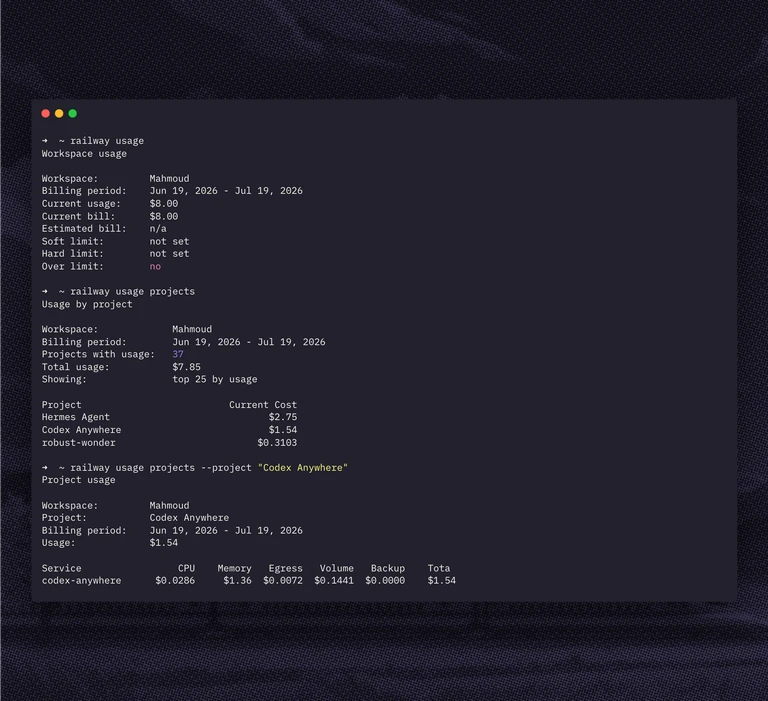Screen dimensions: 768x701
Task: Click the yellow minimize window button
Action: click(x=59, y=114)
